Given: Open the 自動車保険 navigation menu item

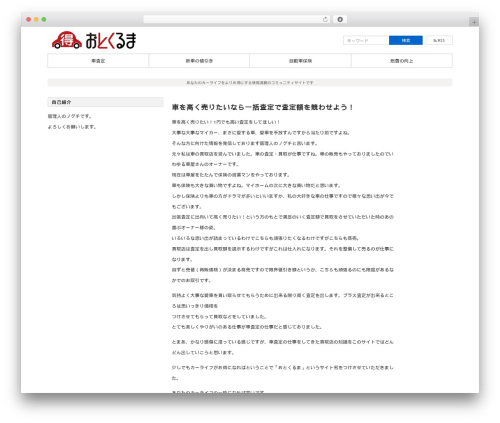Looking at the screenshot, I should [300, 61].
